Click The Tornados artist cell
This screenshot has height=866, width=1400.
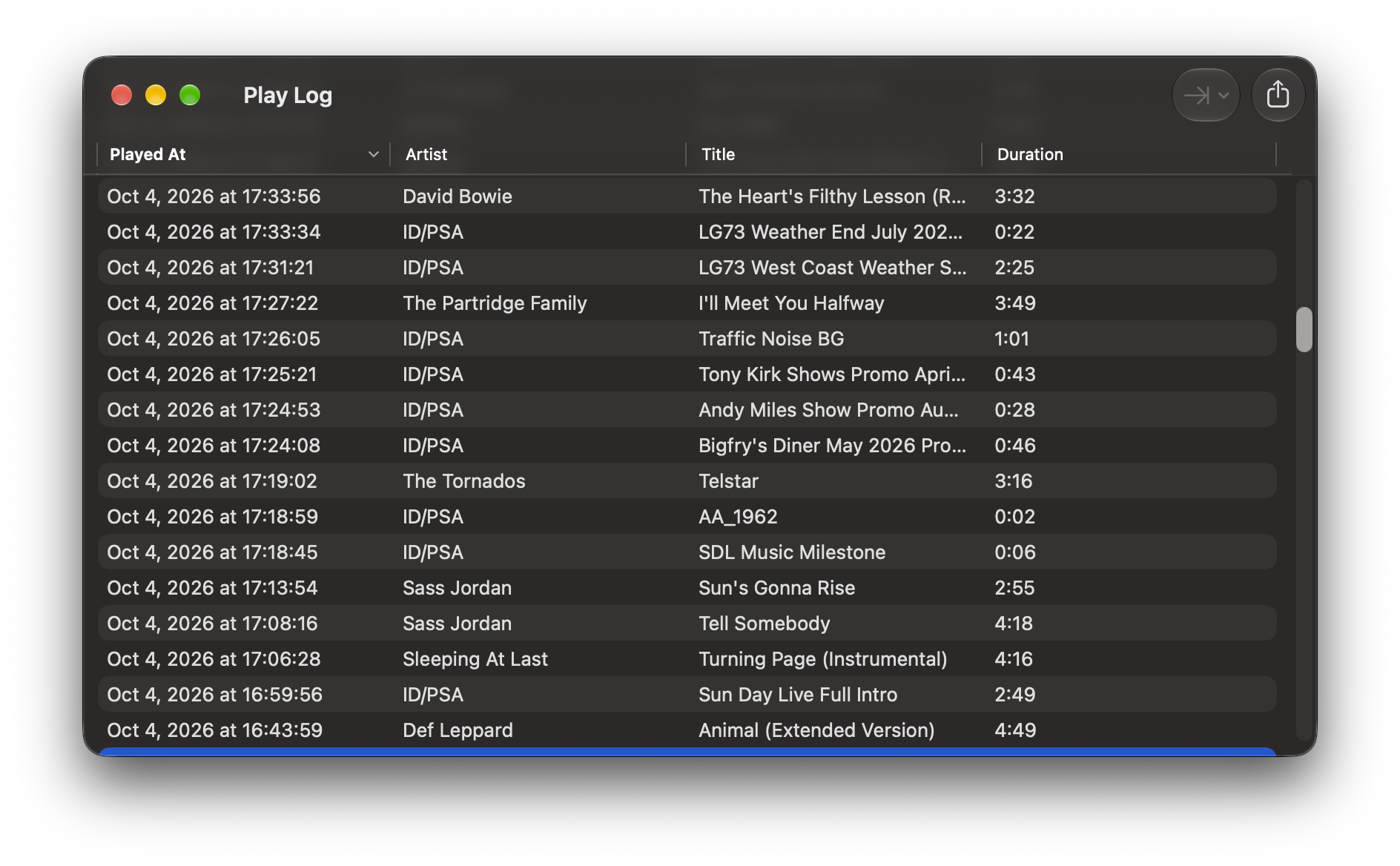click(x=464, y=481)
